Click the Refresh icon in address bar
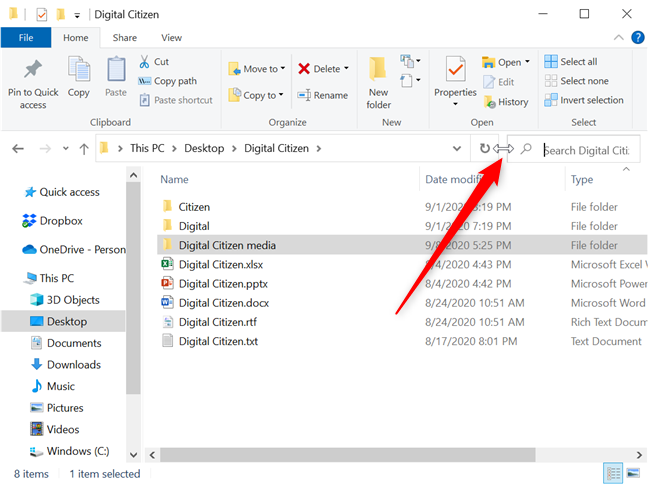 click(x=484, y=148)
